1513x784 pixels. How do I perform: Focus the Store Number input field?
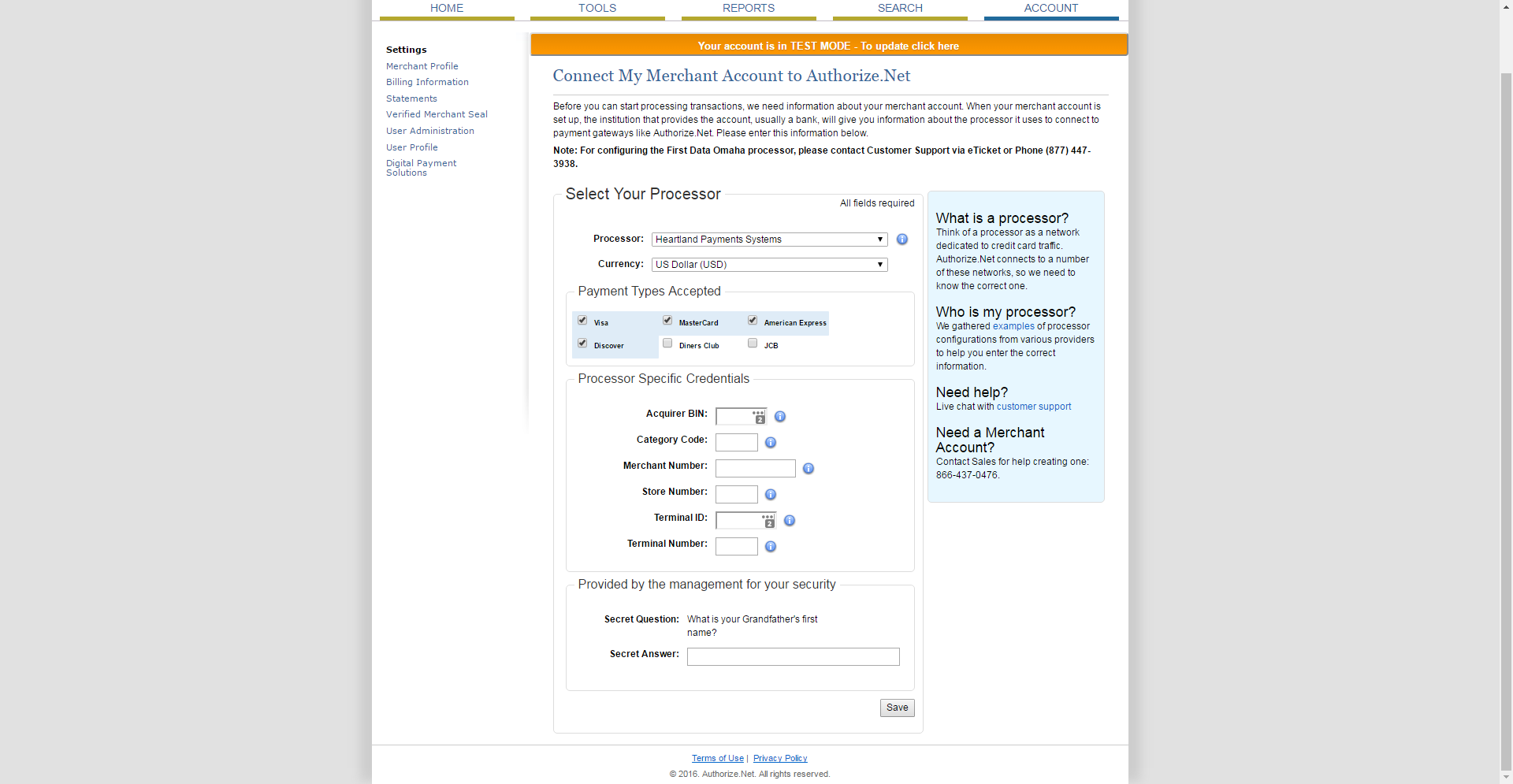737,495
